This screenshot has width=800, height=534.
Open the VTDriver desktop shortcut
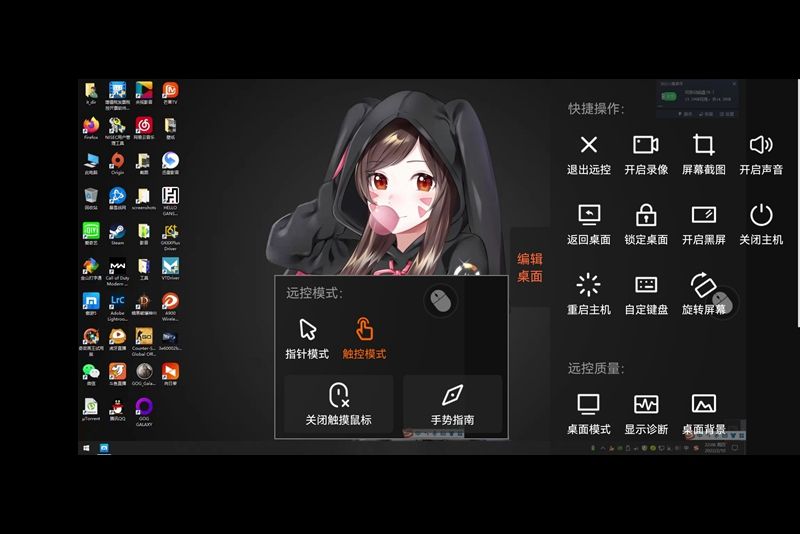pyautogui.click(x=170, y=269)
